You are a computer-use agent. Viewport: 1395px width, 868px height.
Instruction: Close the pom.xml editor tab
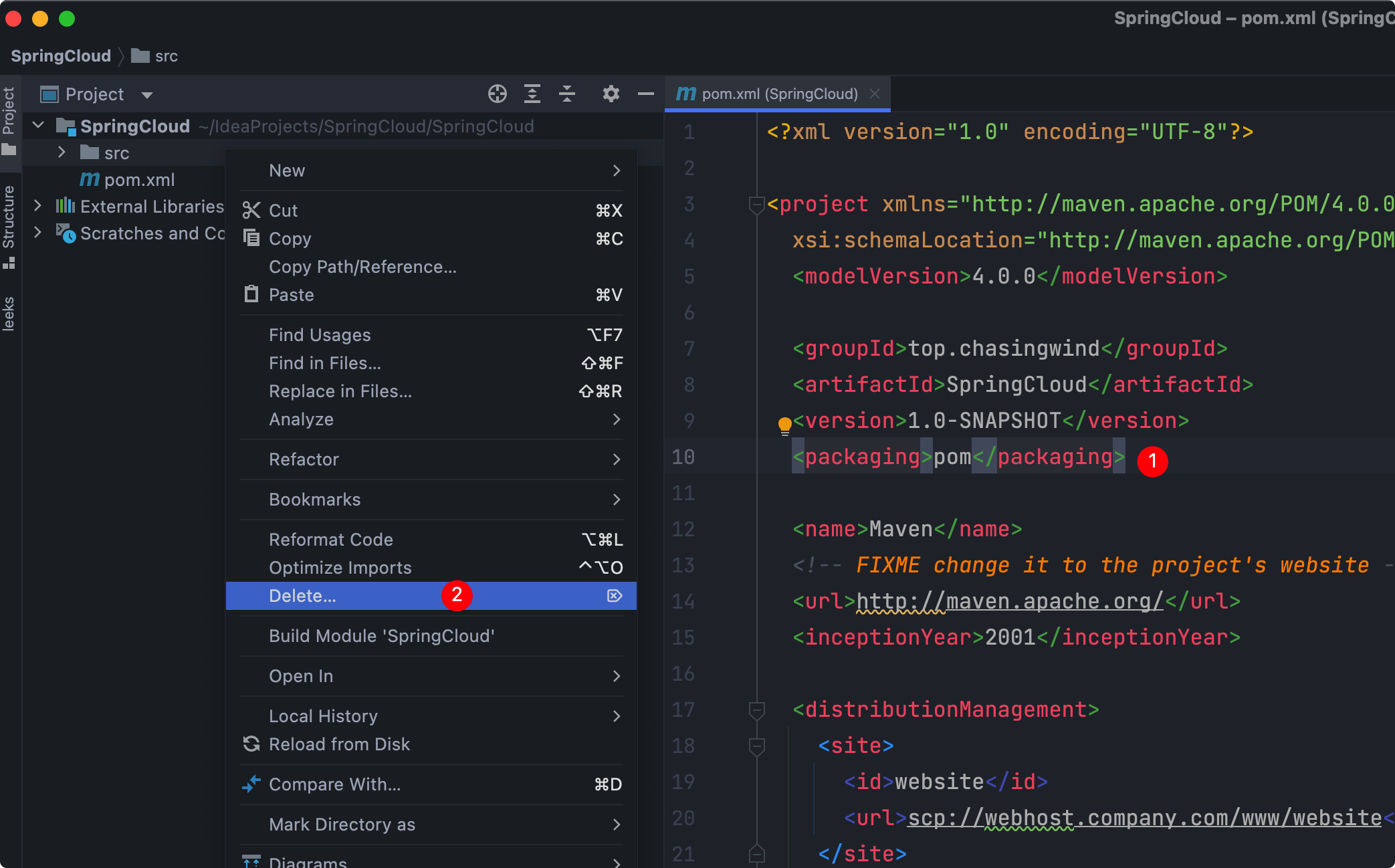pos(875,94)
